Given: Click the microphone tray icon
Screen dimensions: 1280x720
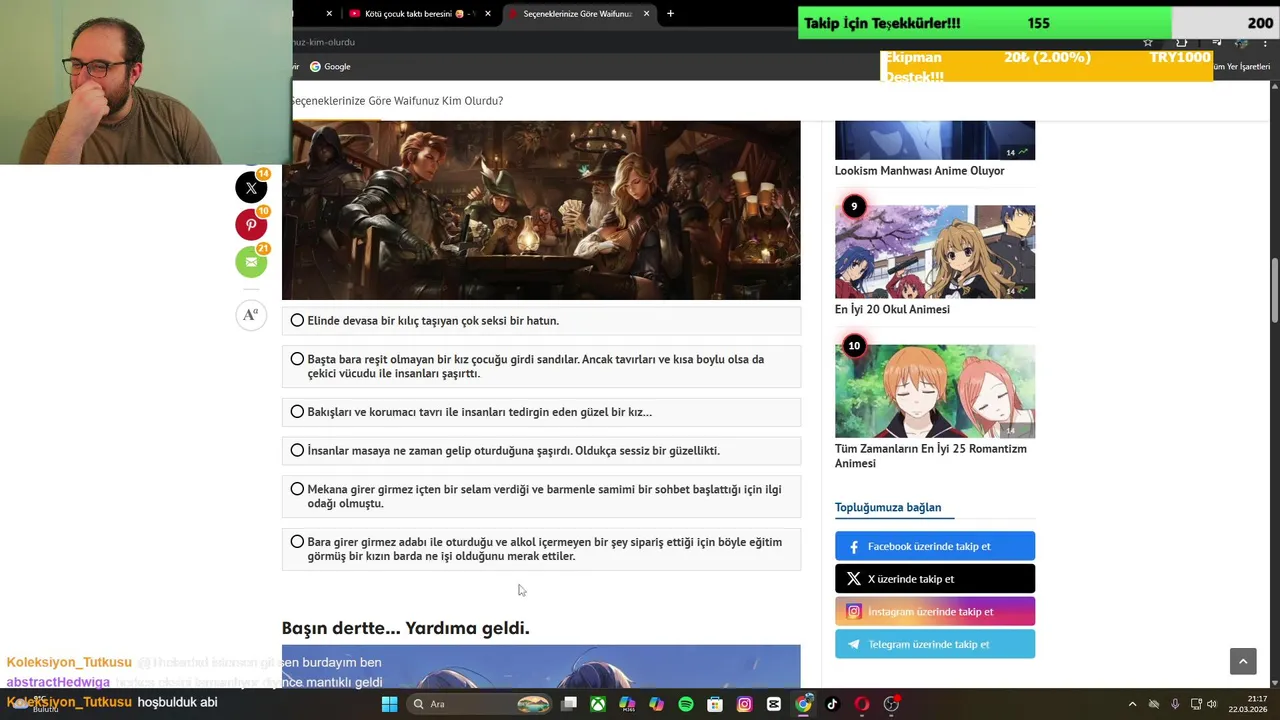Looking at the screenshot, I should [1175, 704].
